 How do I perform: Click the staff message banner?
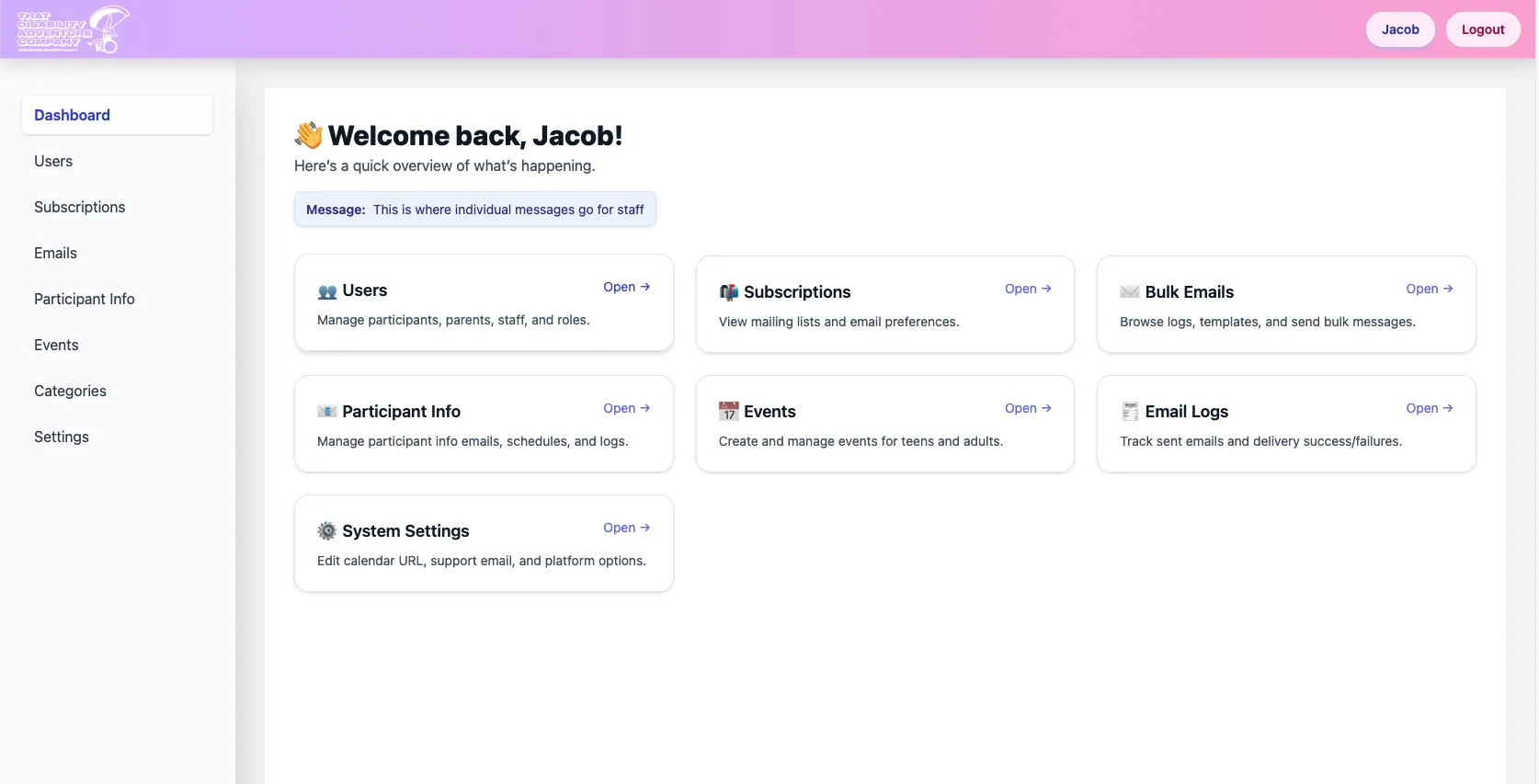[x=474, y=210]
